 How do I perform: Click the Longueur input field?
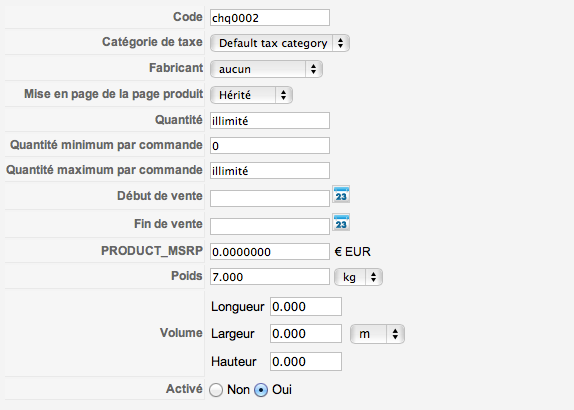[x=306, y=306]
